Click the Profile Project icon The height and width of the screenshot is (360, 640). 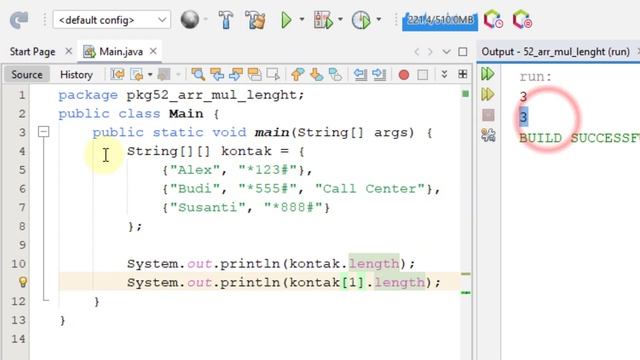pos(361,20)
